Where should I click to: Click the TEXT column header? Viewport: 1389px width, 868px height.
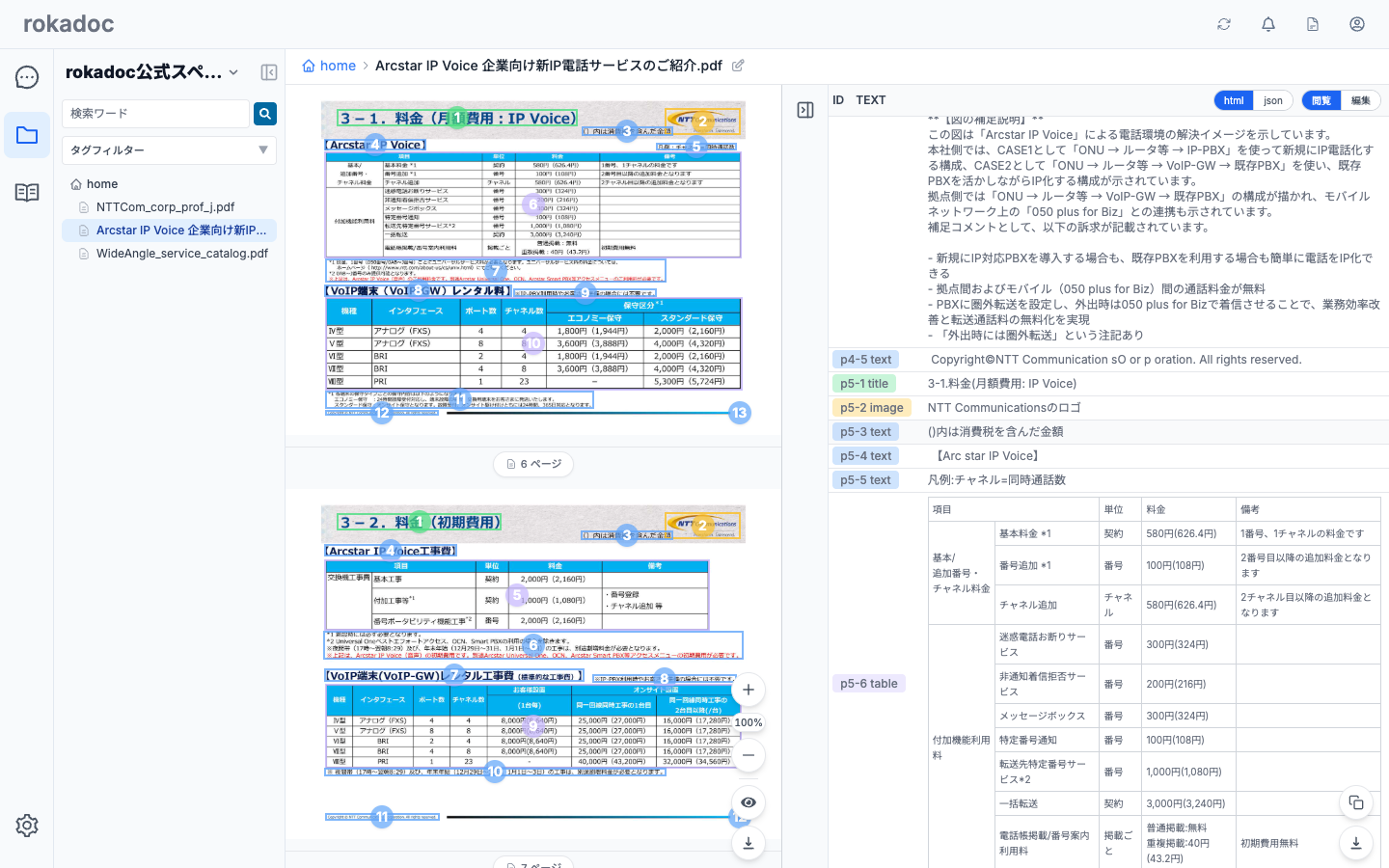871,100
